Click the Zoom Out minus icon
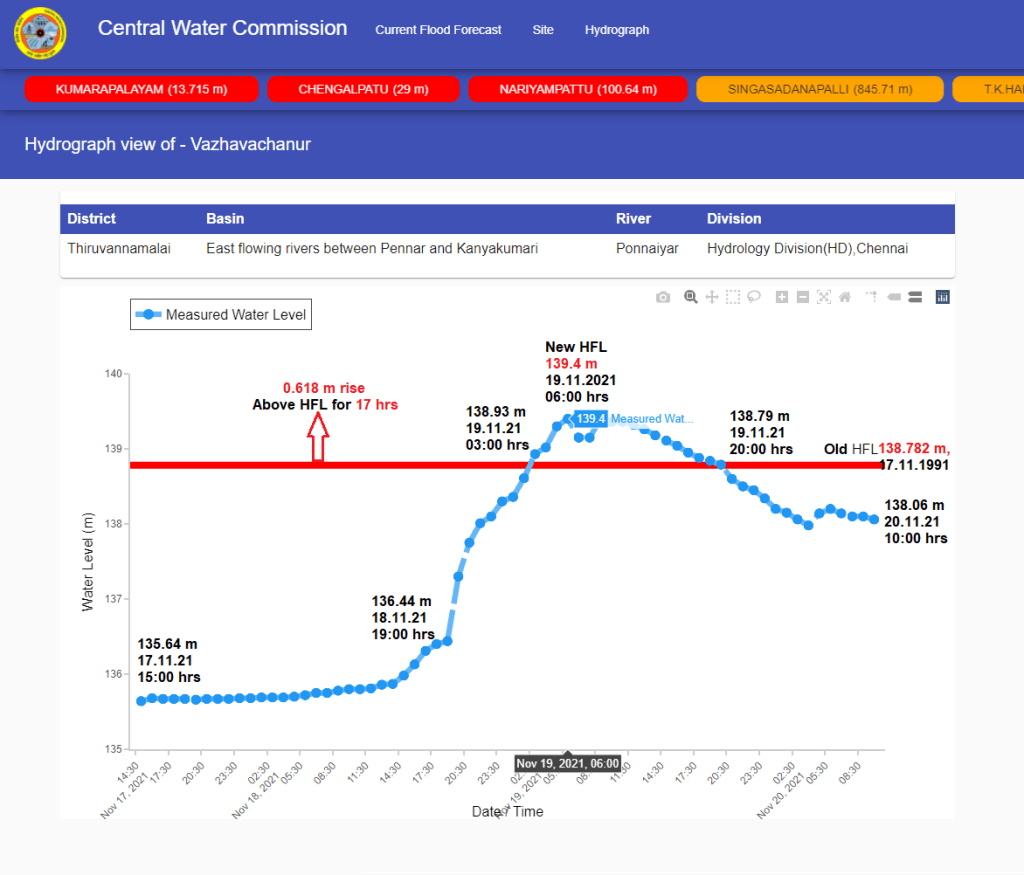The image size is (1024, 875). click(x=802, y=297)
